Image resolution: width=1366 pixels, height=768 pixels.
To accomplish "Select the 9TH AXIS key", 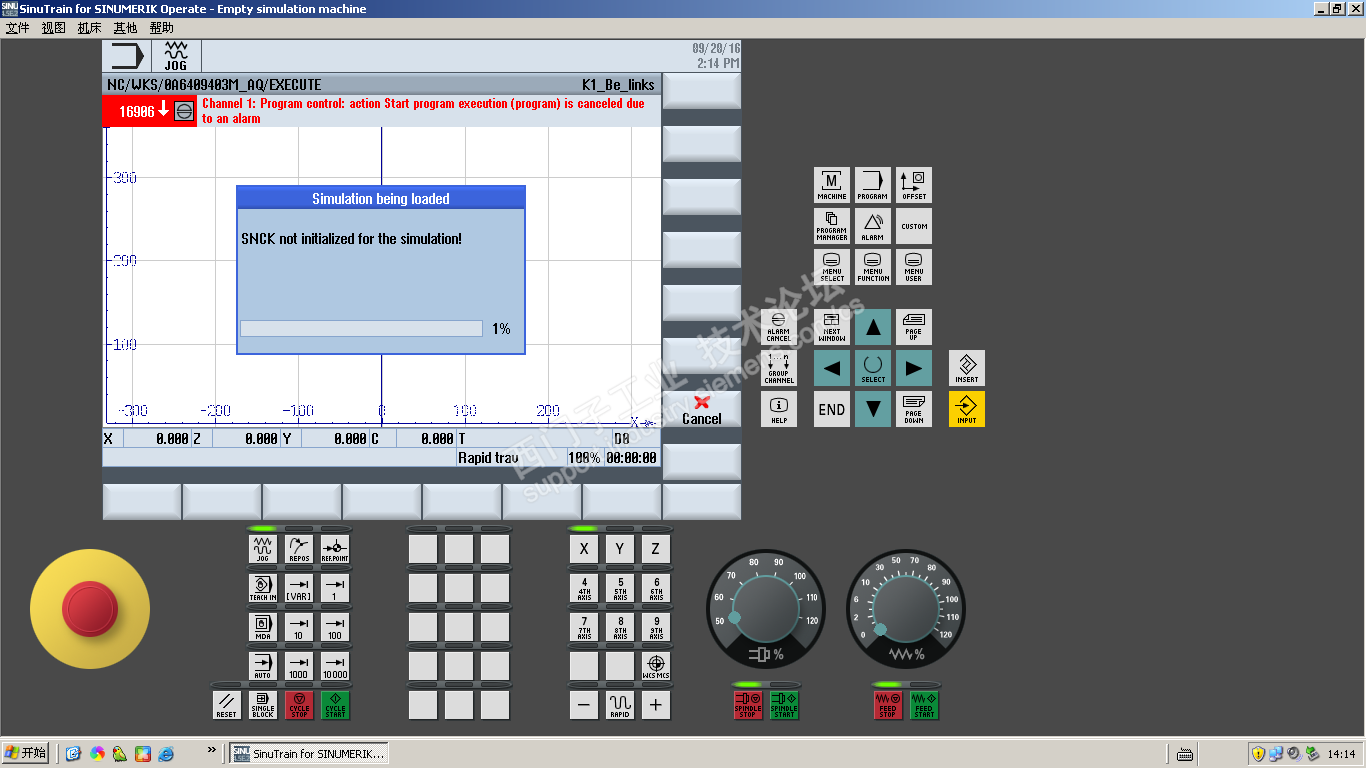I will tap(656, 627).
